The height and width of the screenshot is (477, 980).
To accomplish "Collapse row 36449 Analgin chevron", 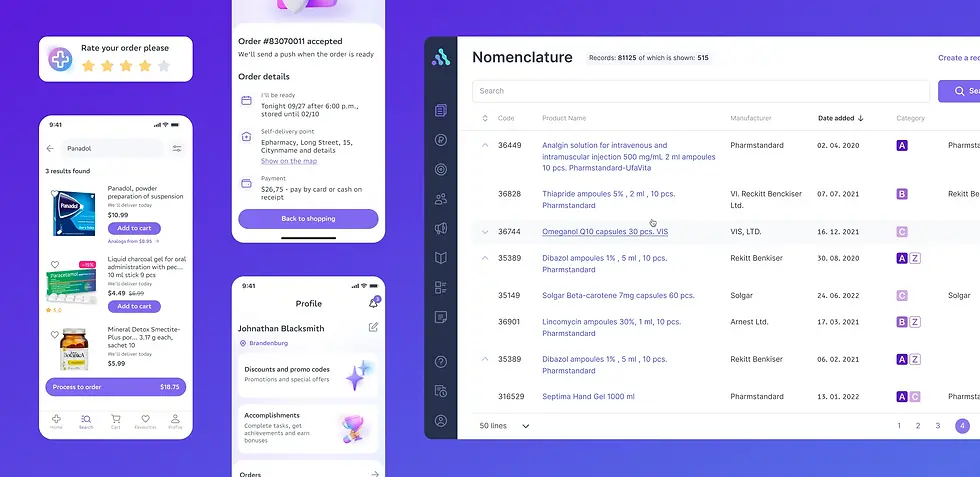I will pyautogui.click(x=484, y=145).
